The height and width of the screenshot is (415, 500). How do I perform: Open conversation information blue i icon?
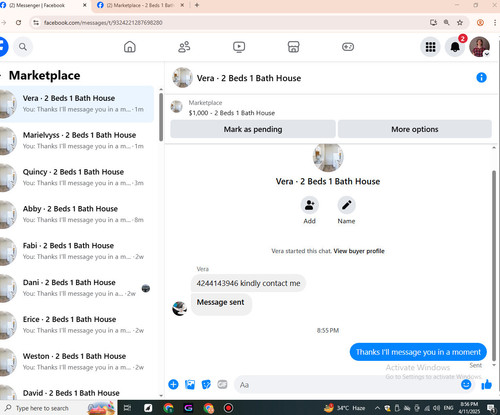[481, 78]
